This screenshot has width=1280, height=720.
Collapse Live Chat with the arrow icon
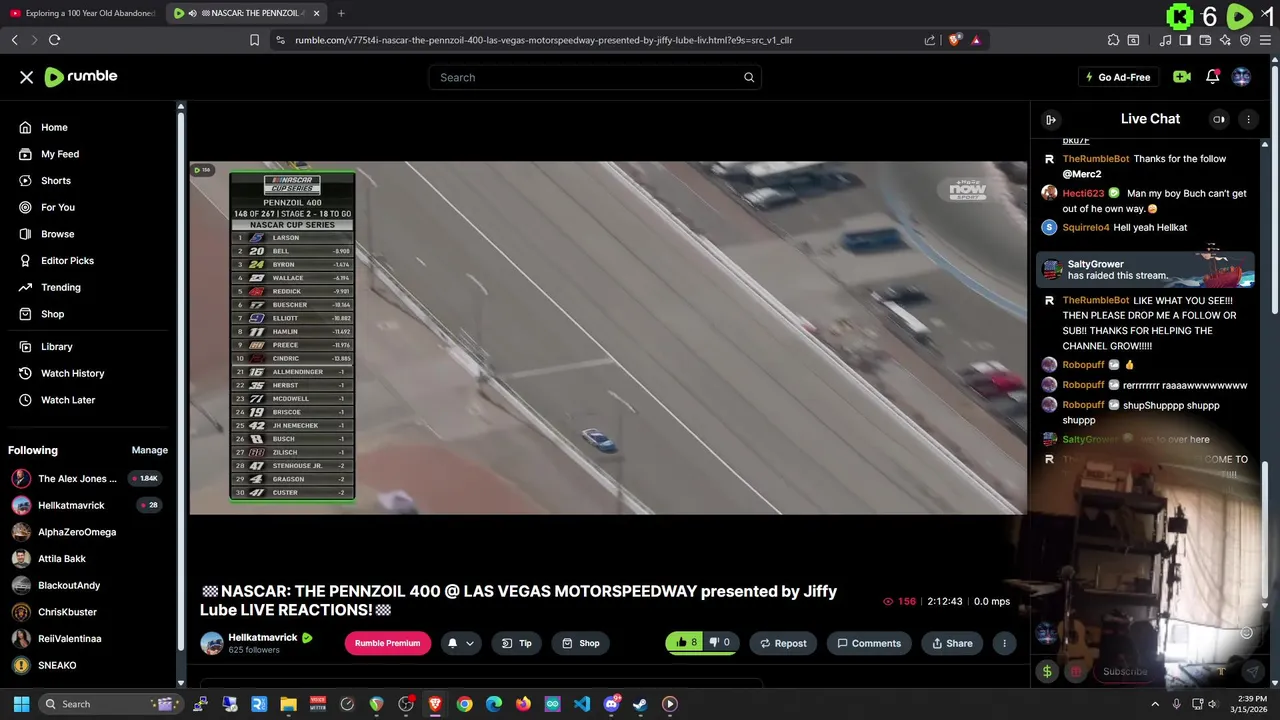tap(1051, 119)
